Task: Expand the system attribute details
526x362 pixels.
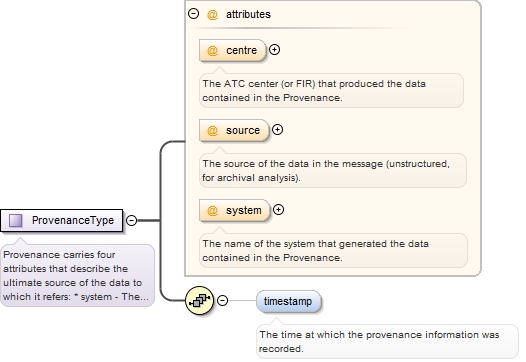Action: pos(278,210)
